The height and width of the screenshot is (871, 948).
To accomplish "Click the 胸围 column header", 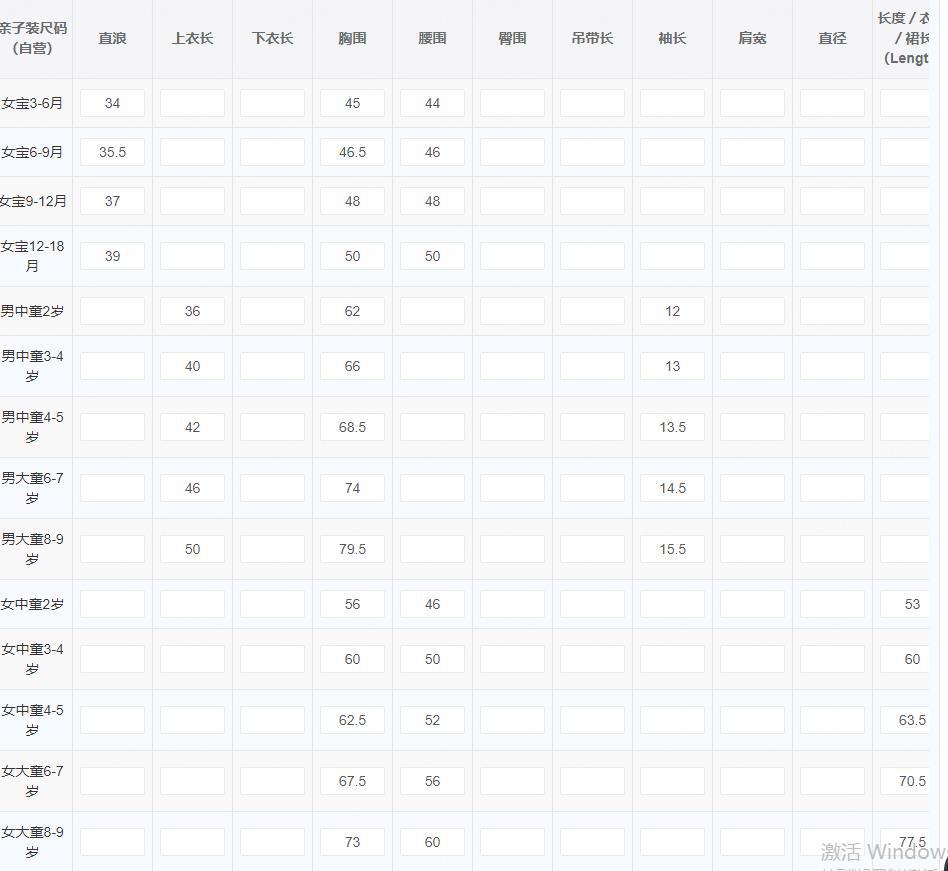I will point(352,38).
